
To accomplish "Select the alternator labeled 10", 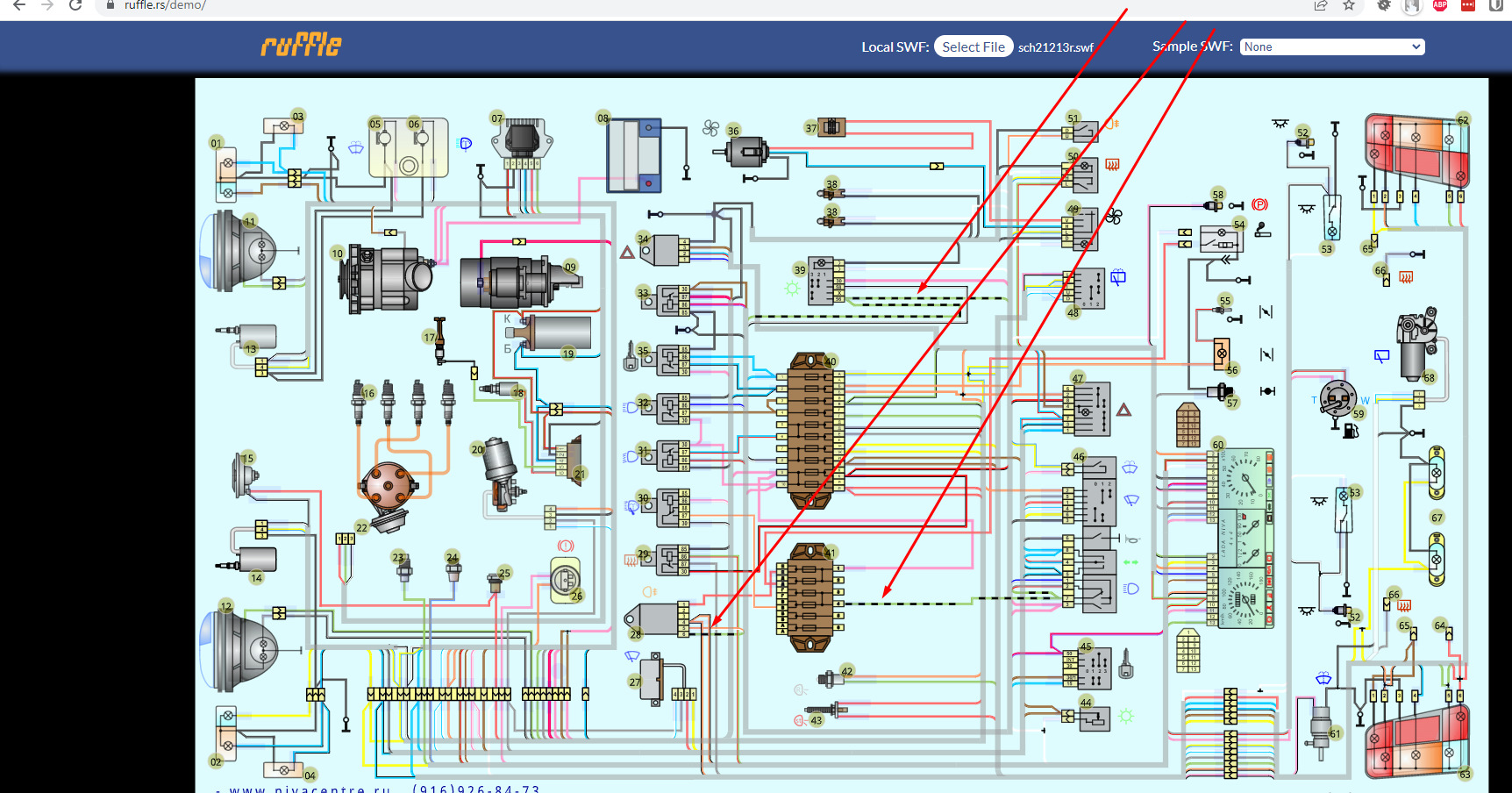I will pyautogui.click(x=386, y=279).
